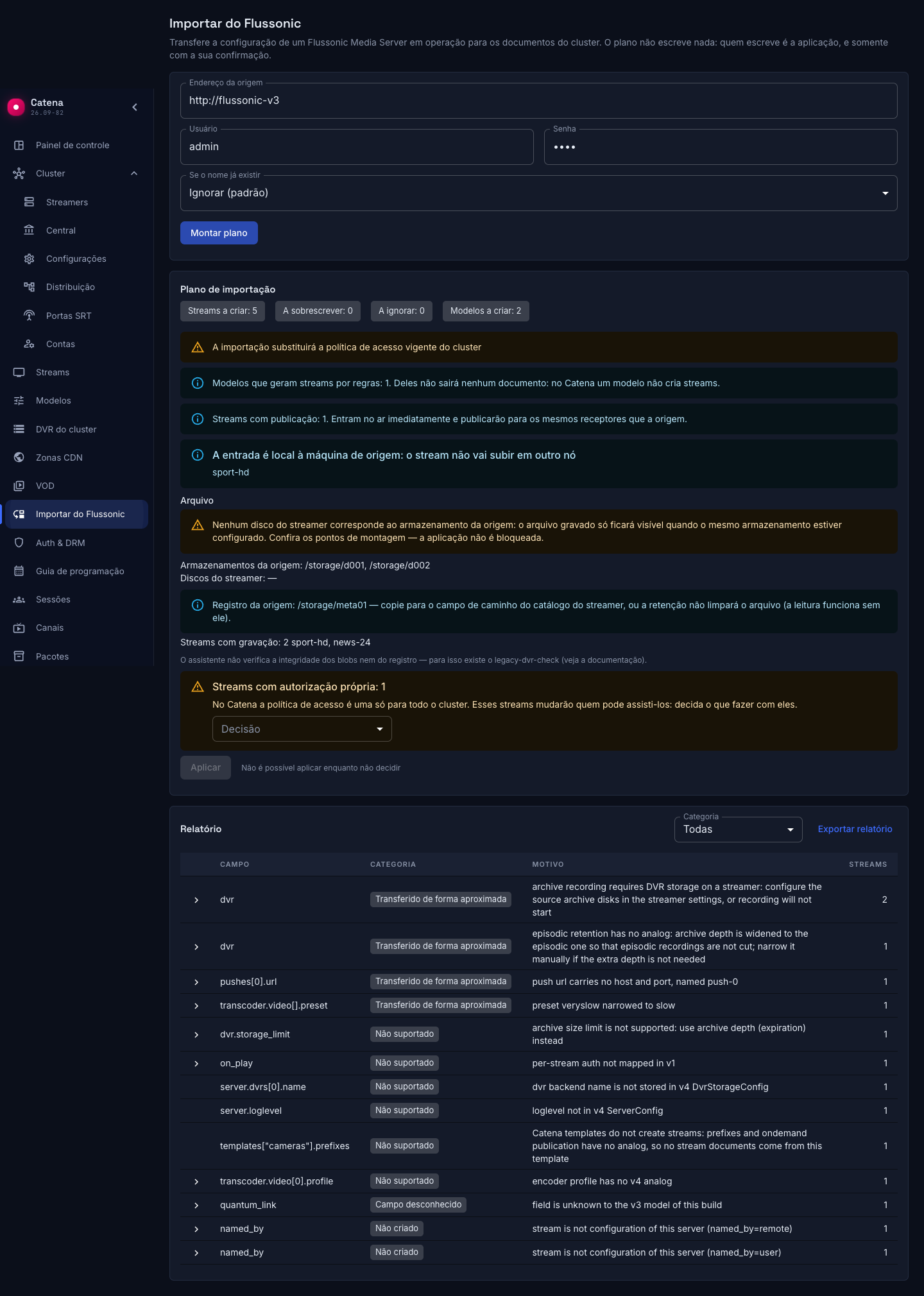Screen dimensions: 924x1296
Task: Expand the on_play row
Action: click(x=196, y=1064)
